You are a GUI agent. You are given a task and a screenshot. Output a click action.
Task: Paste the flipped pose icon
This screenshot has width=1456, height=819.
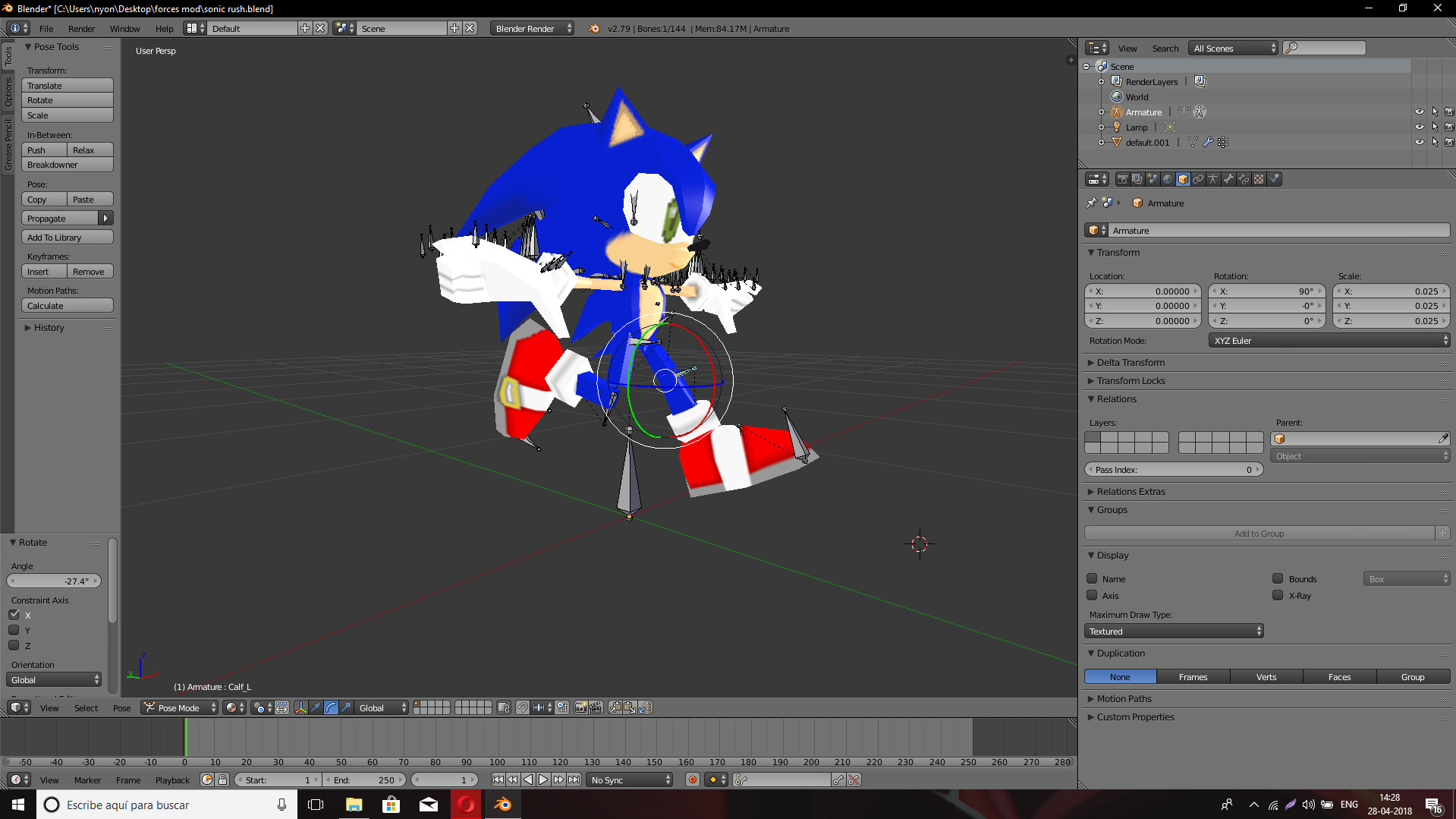click(x=645, y=707)
